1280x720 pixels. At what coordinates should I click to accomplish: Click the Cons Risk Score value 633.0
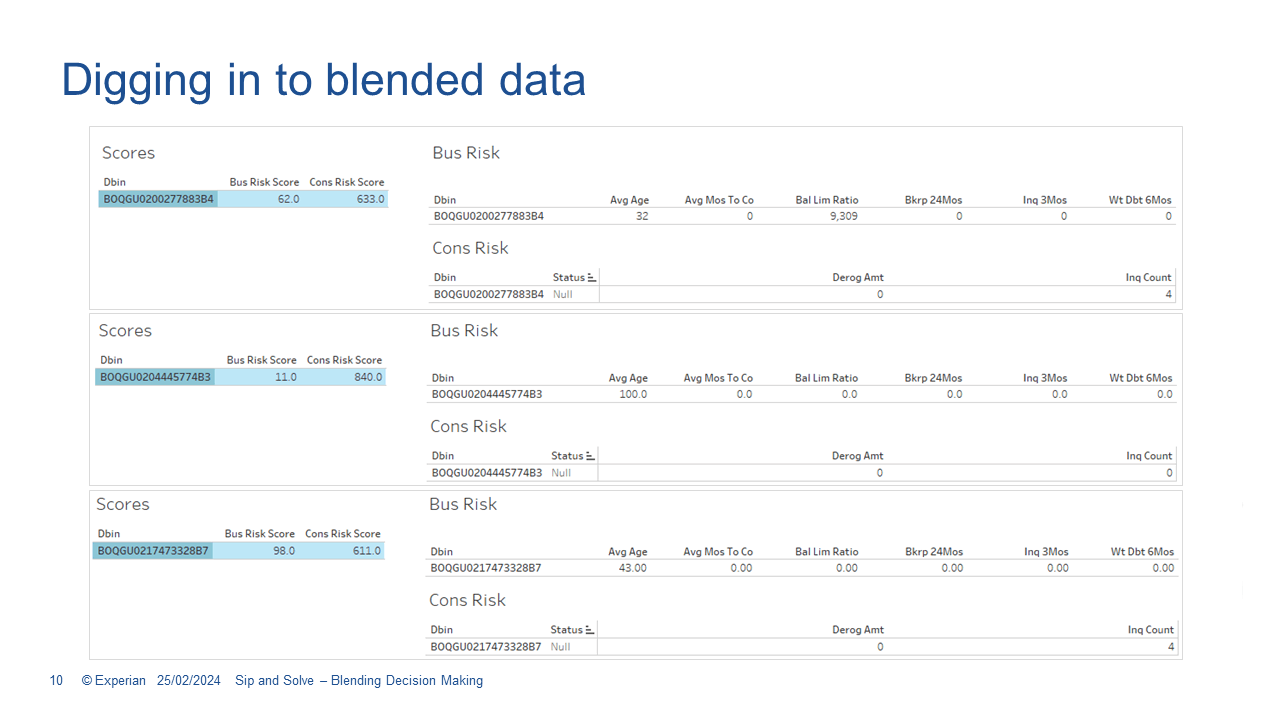tap(370, 199)
